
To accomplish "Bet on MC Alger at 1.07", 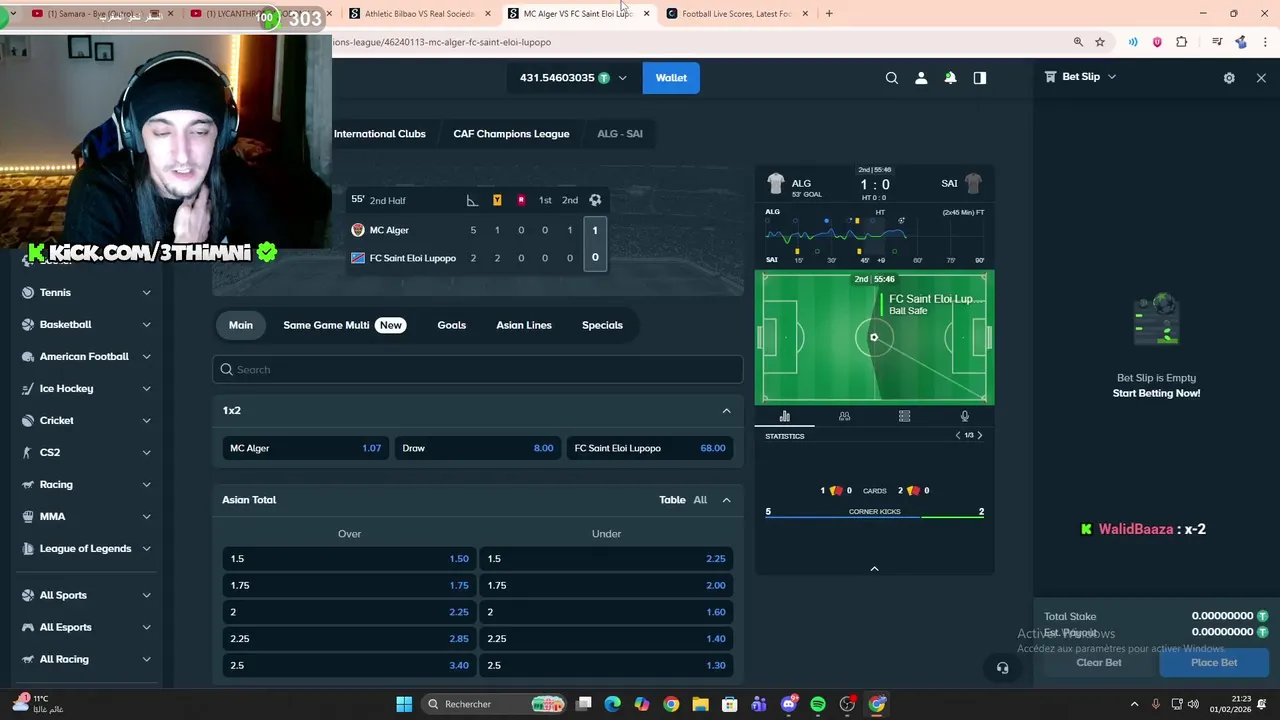I will click(306, 448).
